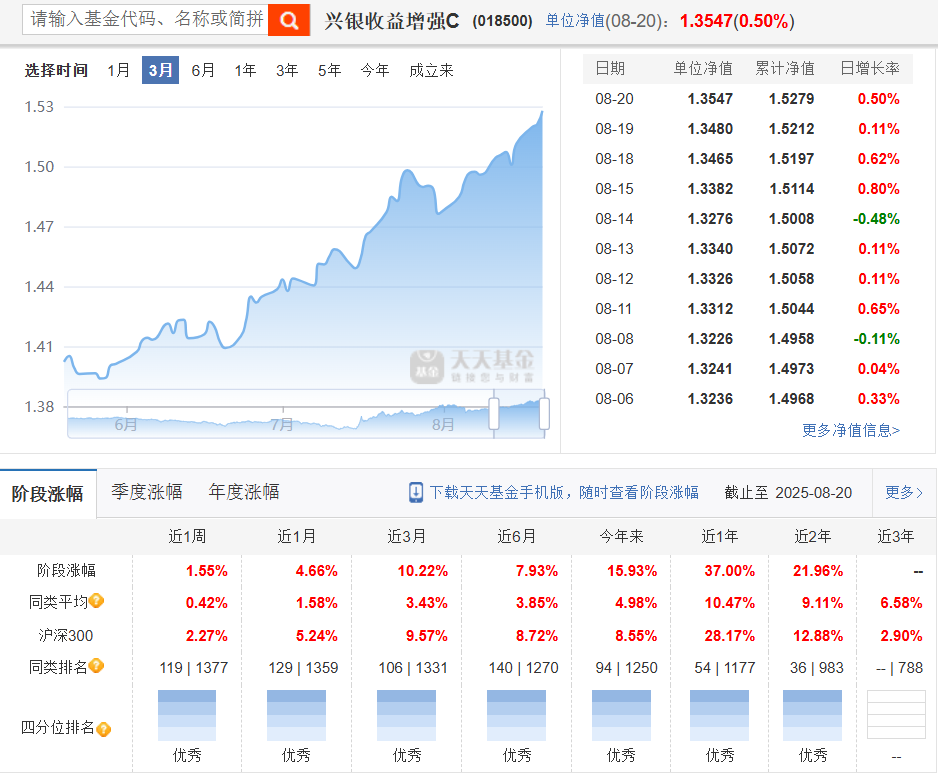Select the 6月 time range
938x774 pixels.
pos(203,71)
